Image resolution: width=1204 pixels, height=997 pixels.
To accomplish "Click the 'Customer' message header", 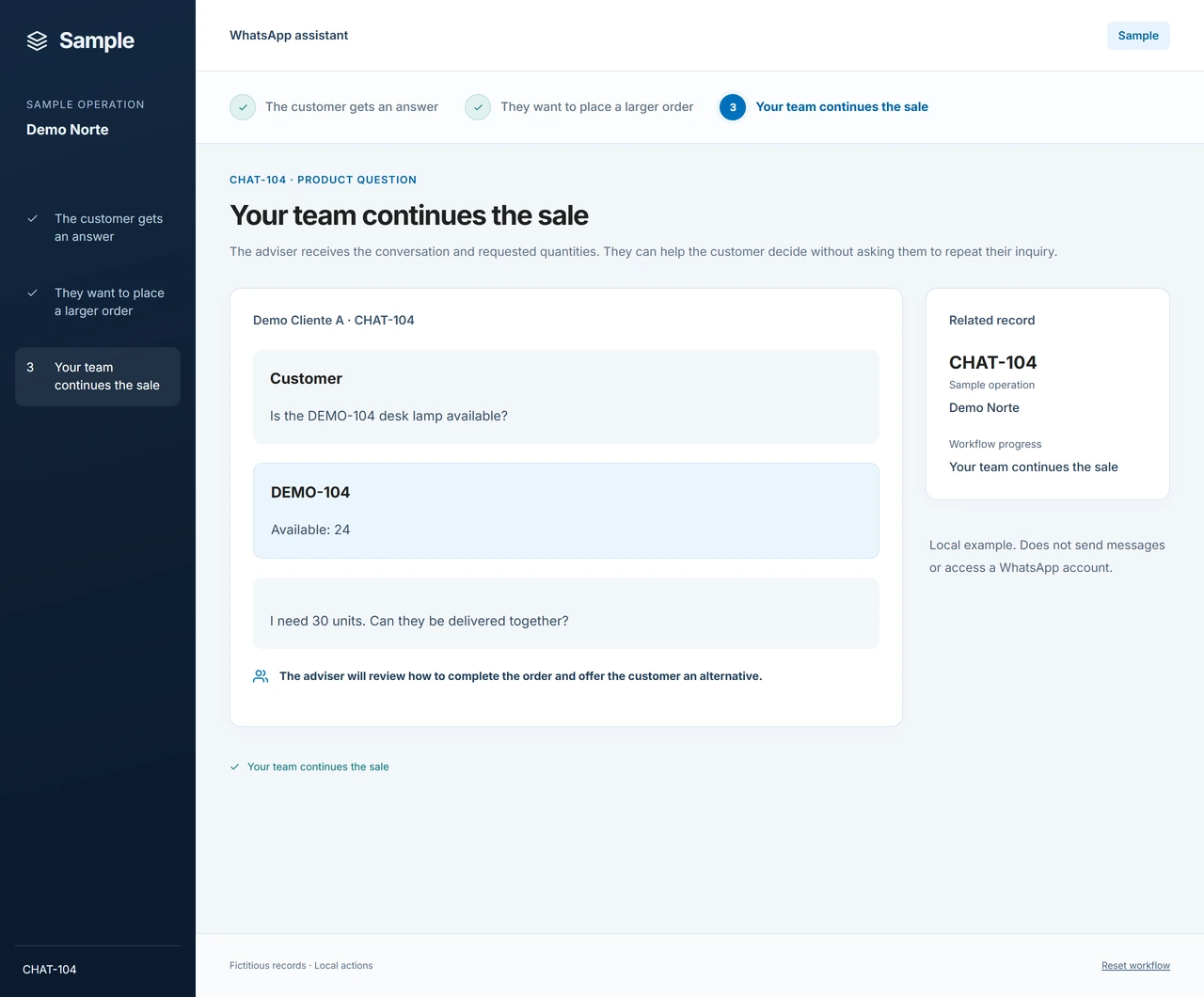I will click(306, 379).
